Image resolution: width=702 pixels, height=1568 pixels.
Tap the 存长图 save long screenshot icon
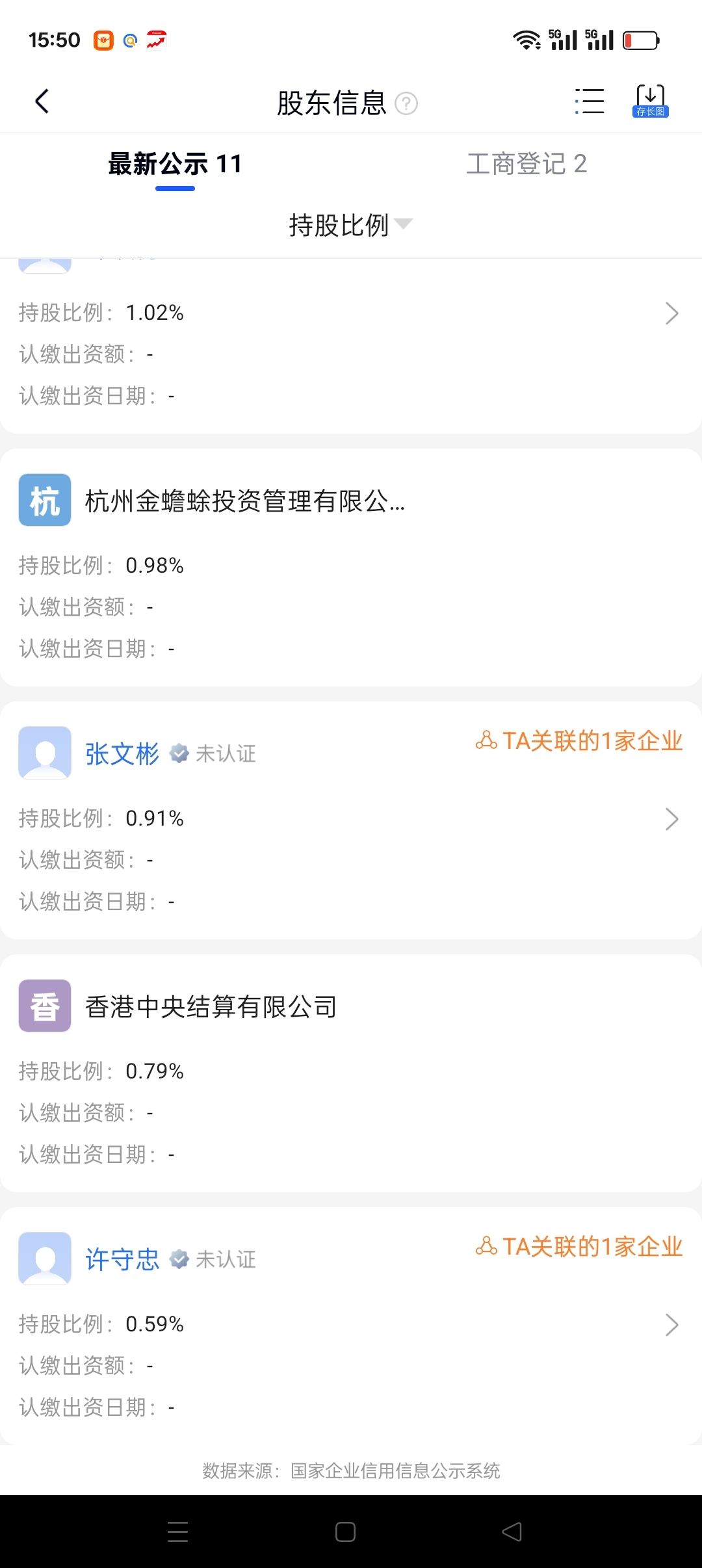click(650, 101)
